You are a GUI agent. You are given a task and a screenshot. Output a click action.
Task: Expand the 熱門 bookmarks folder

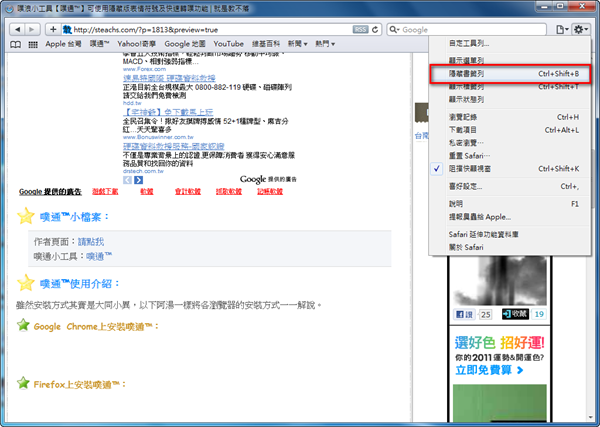325,44
